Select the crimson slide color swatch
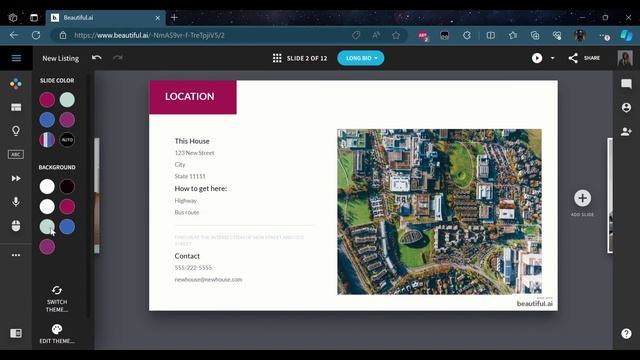640x360 pixels. point(47,100)
